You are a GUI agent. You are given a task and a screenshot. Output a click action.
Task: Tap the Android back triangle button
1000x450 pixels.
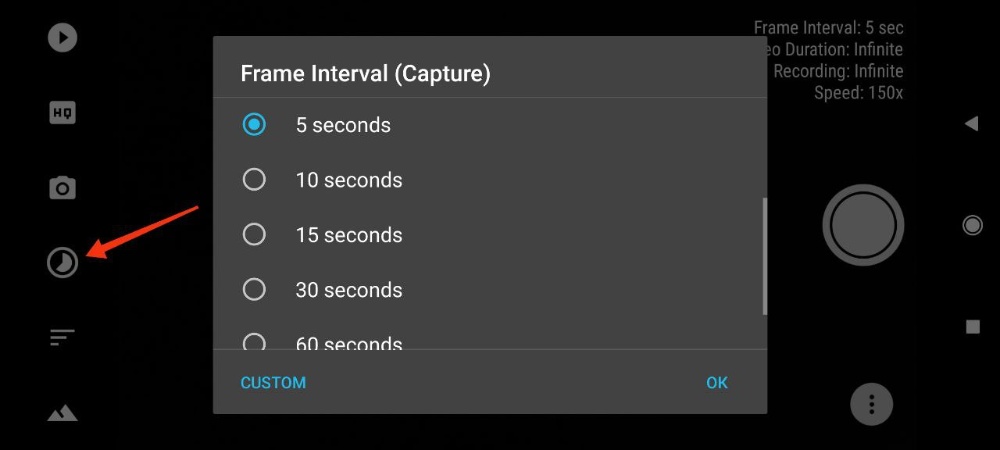(971, 123)
